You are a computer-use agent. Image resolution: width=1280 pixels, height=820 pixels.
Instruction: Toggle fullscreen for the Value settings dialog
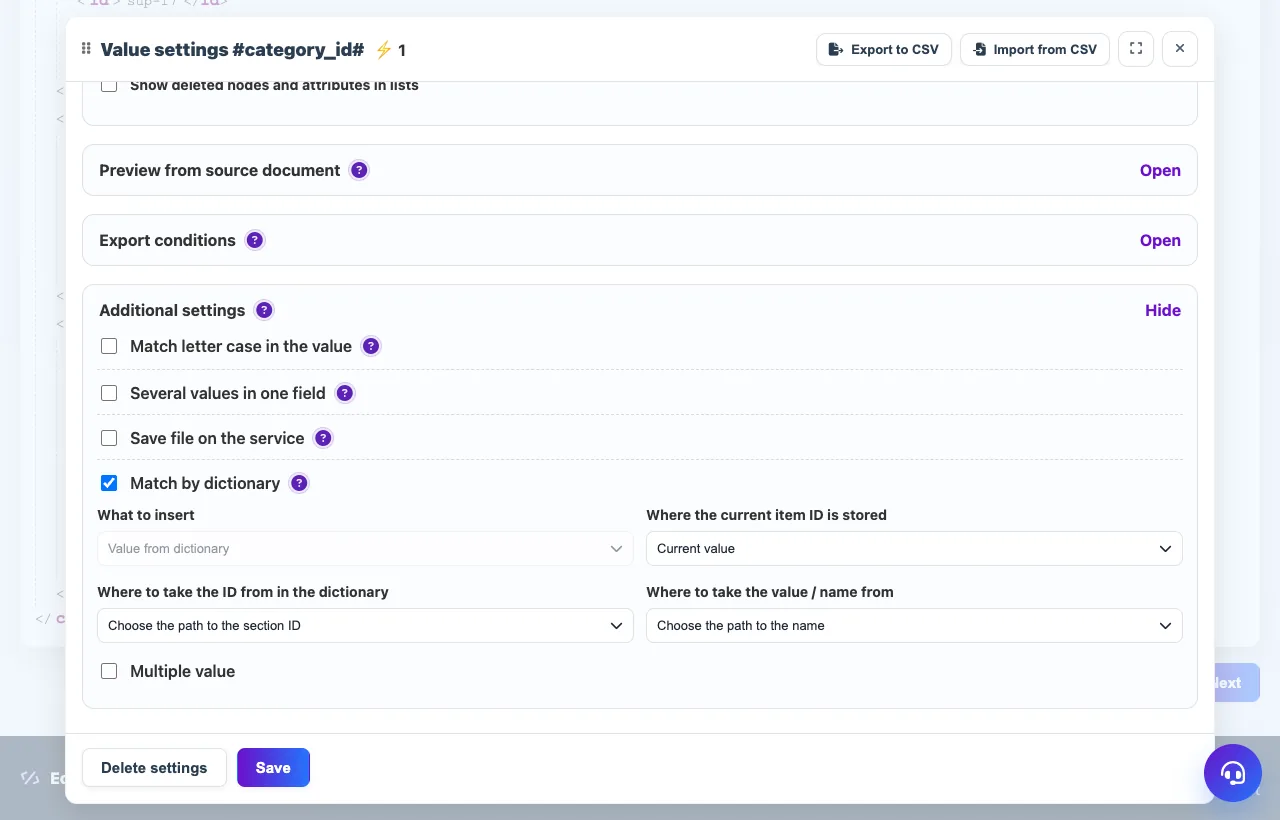(1136, 49)
